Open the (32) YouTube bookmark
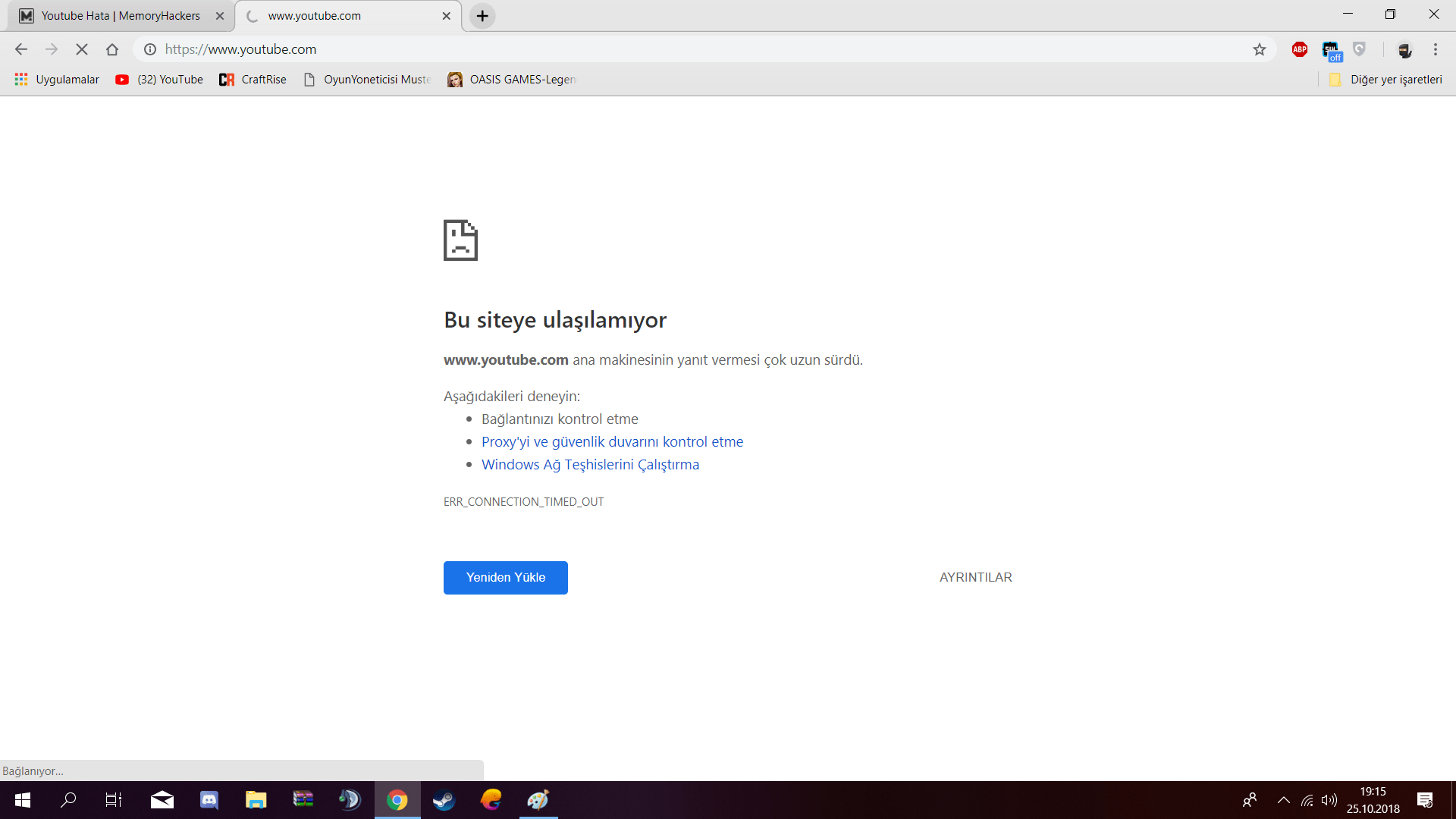Screen dimensions: 1456x819 tap(159, 80)
